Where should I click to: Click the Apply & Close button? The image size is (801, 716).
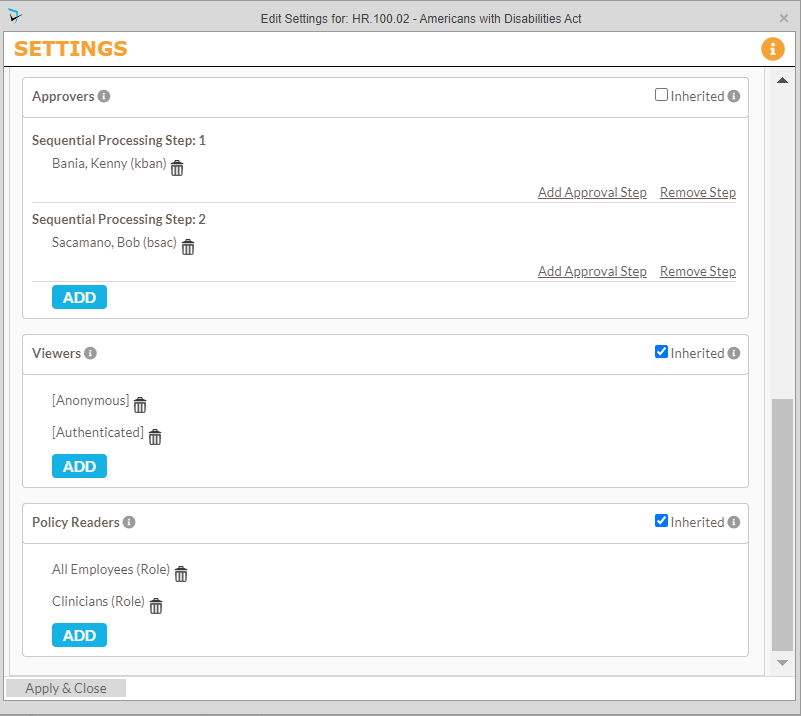(66, 688)
